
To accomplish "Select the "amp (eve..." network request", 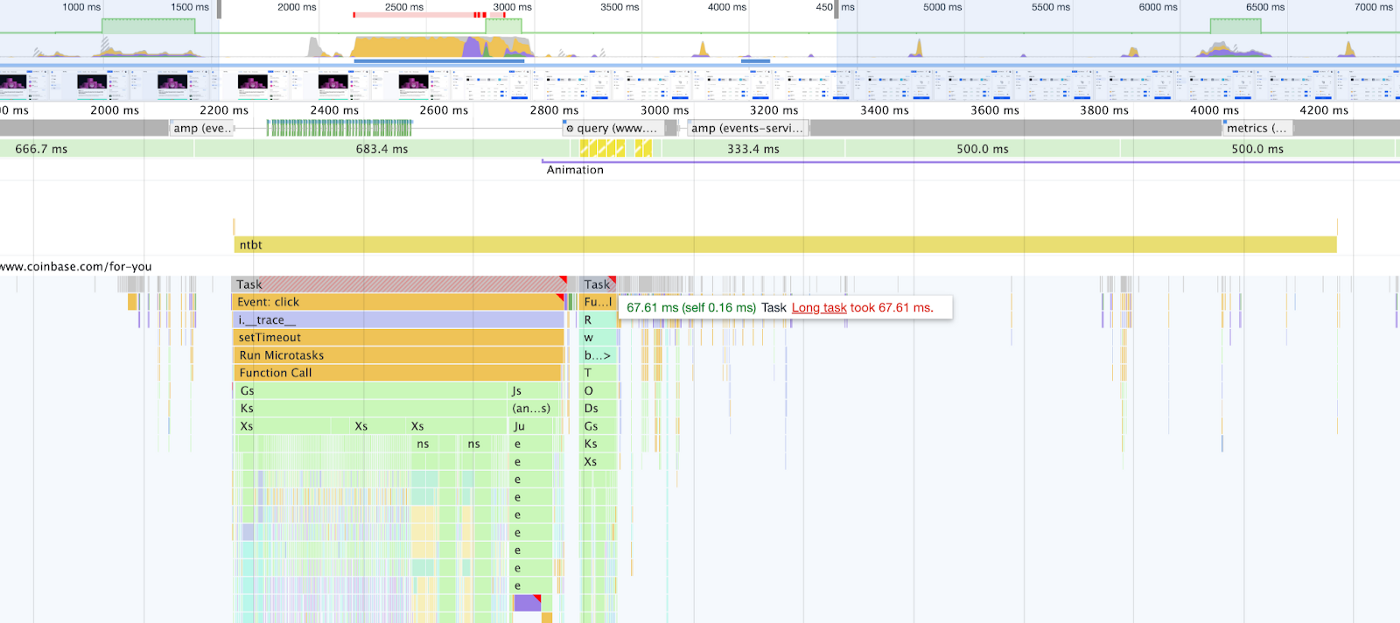I will pos(202,128).
